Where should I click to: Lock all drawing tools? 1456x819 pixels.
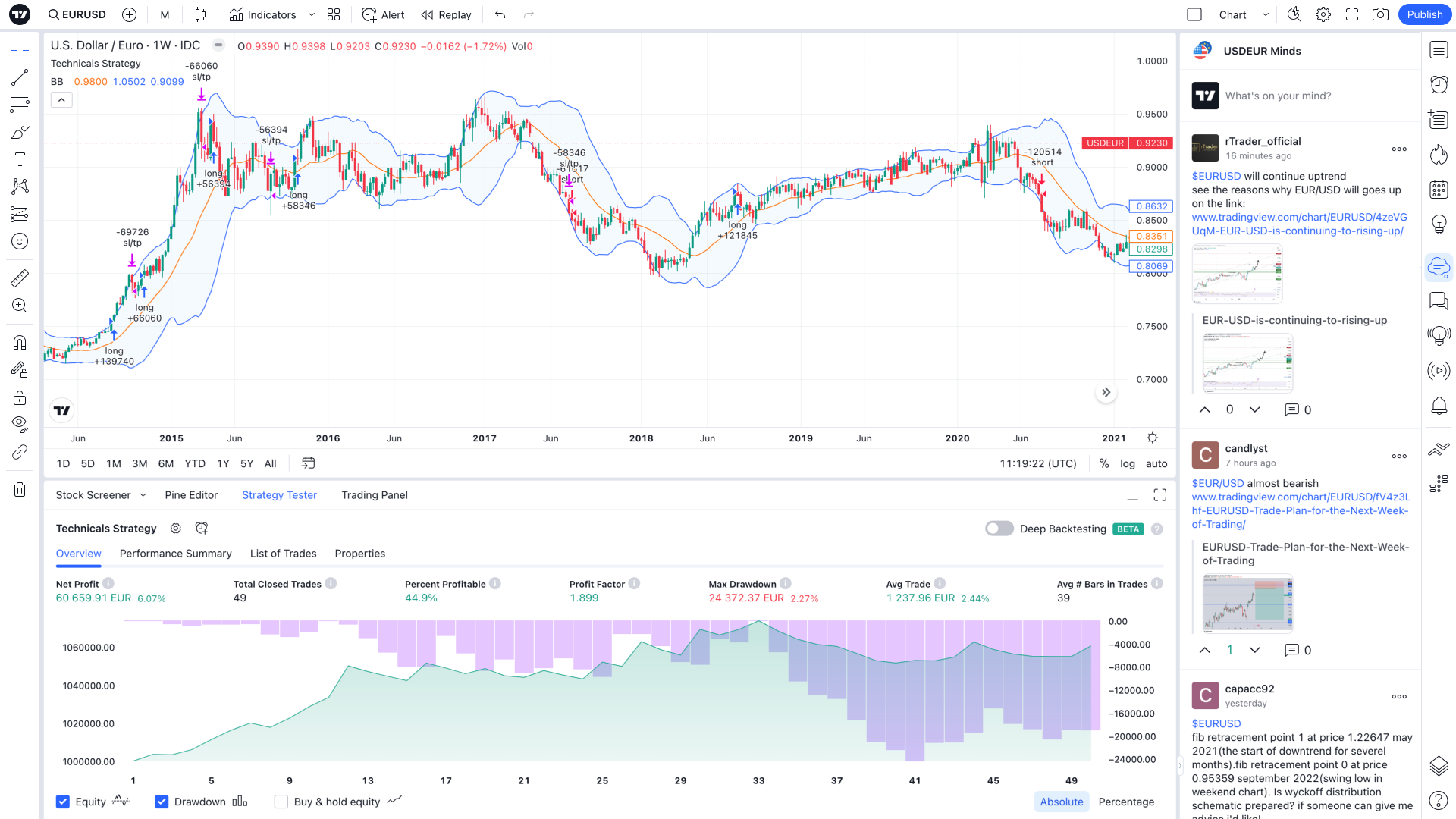pos(20,397)
